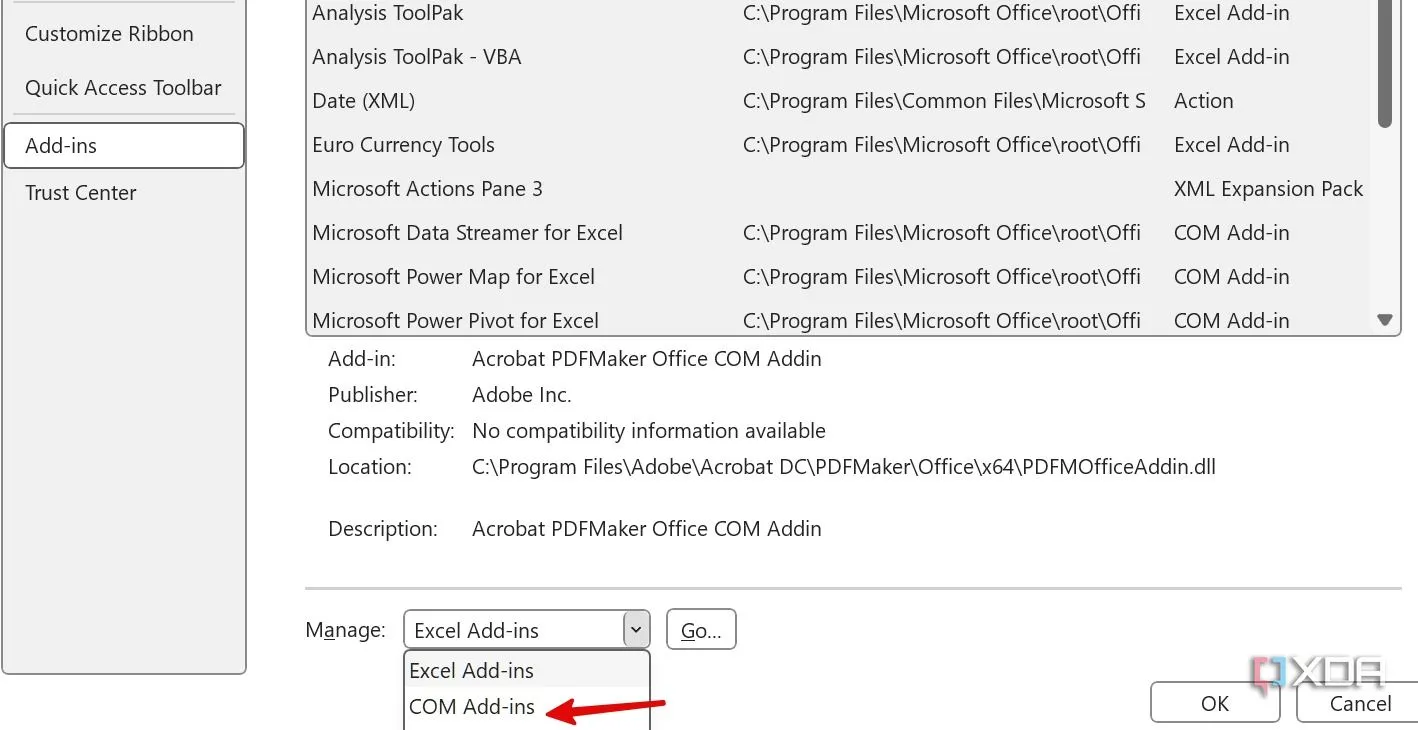Click the scroll down arrow of add-ins list
1418x730 pixels.
(1385, 320)
